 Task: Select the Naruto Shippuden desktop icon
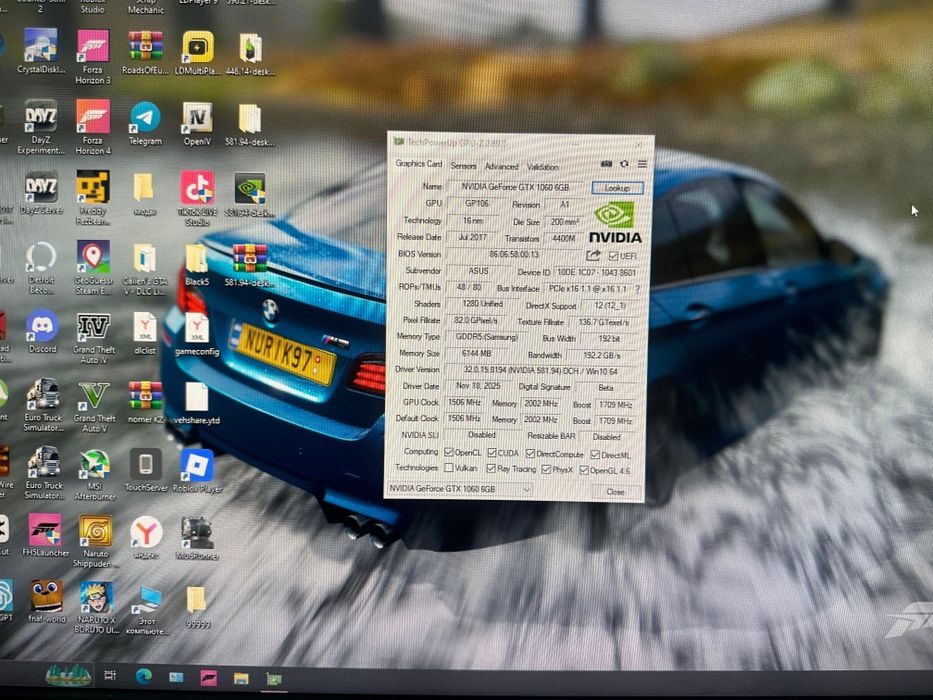95,541
